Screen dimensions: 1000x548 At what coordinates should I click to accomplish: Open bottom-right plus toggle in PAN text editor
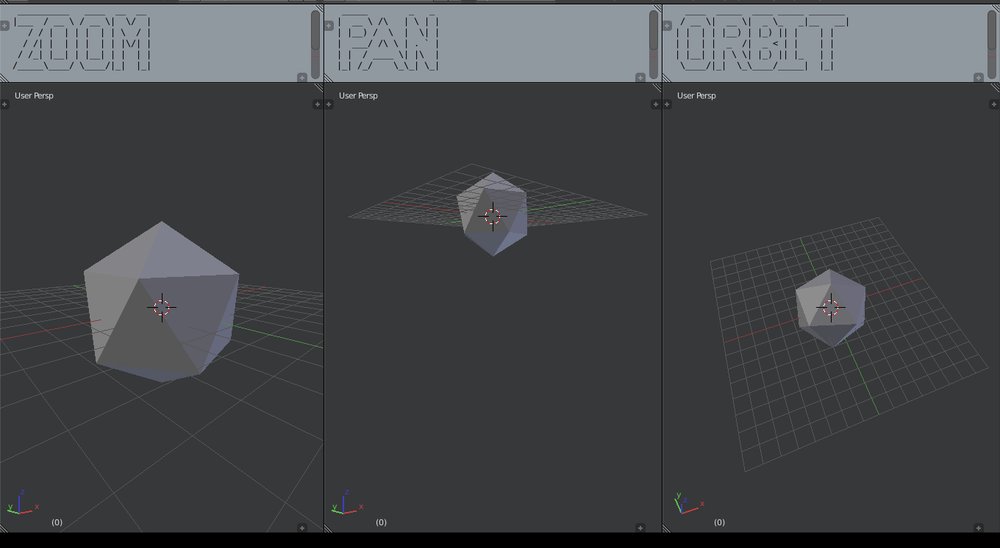[640, 77]
